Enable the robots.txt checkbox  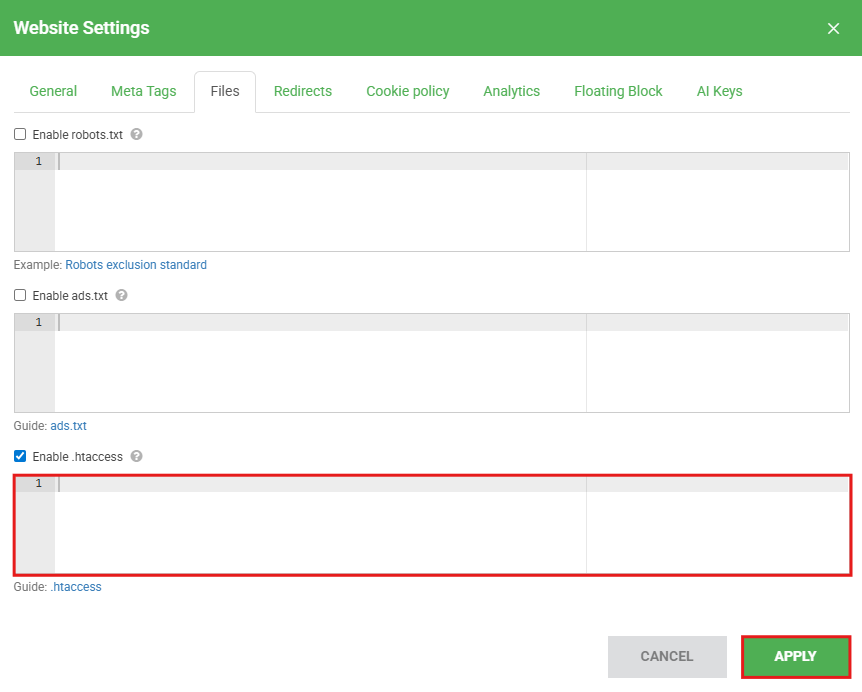click(x=20, y=134)
